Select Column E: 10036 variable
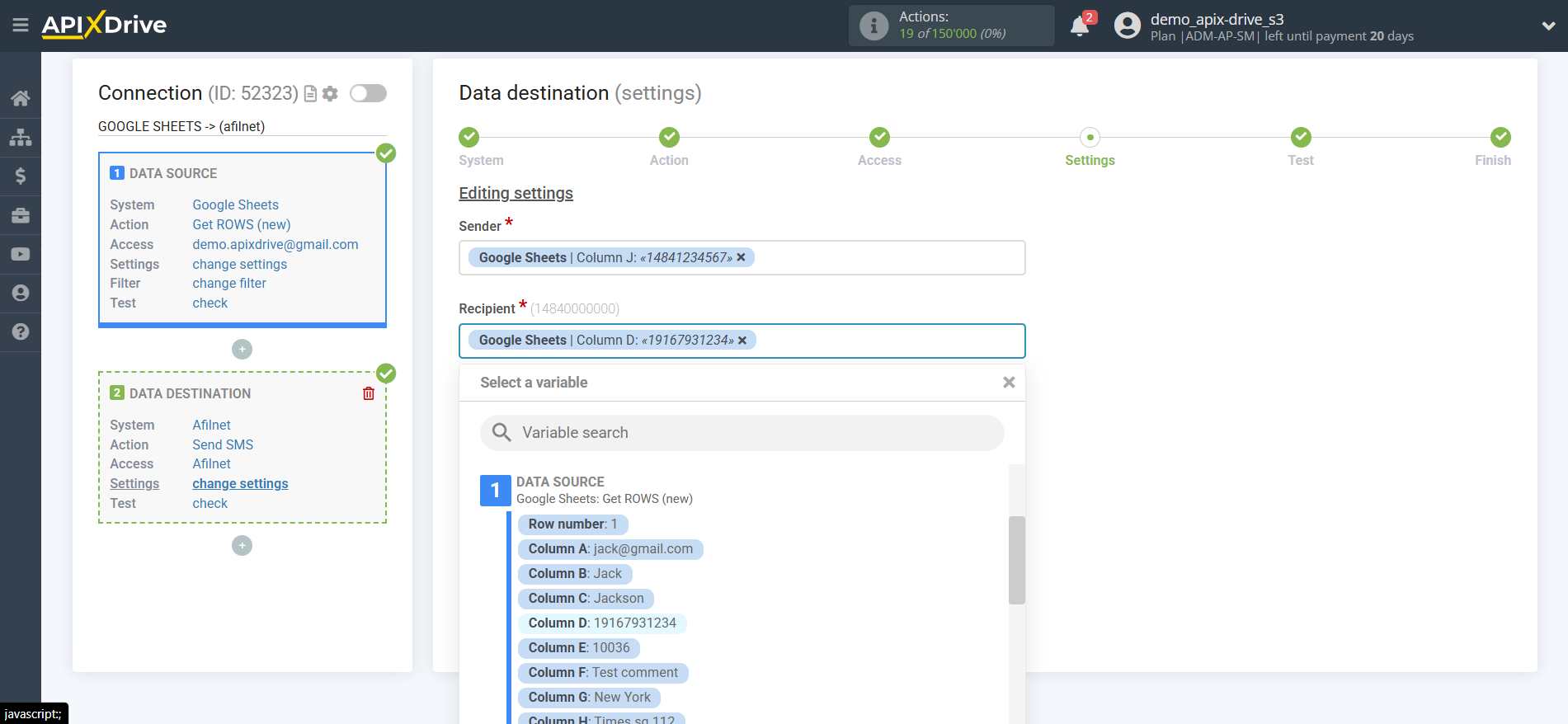Image resolution: width=1568 pixels, height=724 pixels. (x=578, y=648)
